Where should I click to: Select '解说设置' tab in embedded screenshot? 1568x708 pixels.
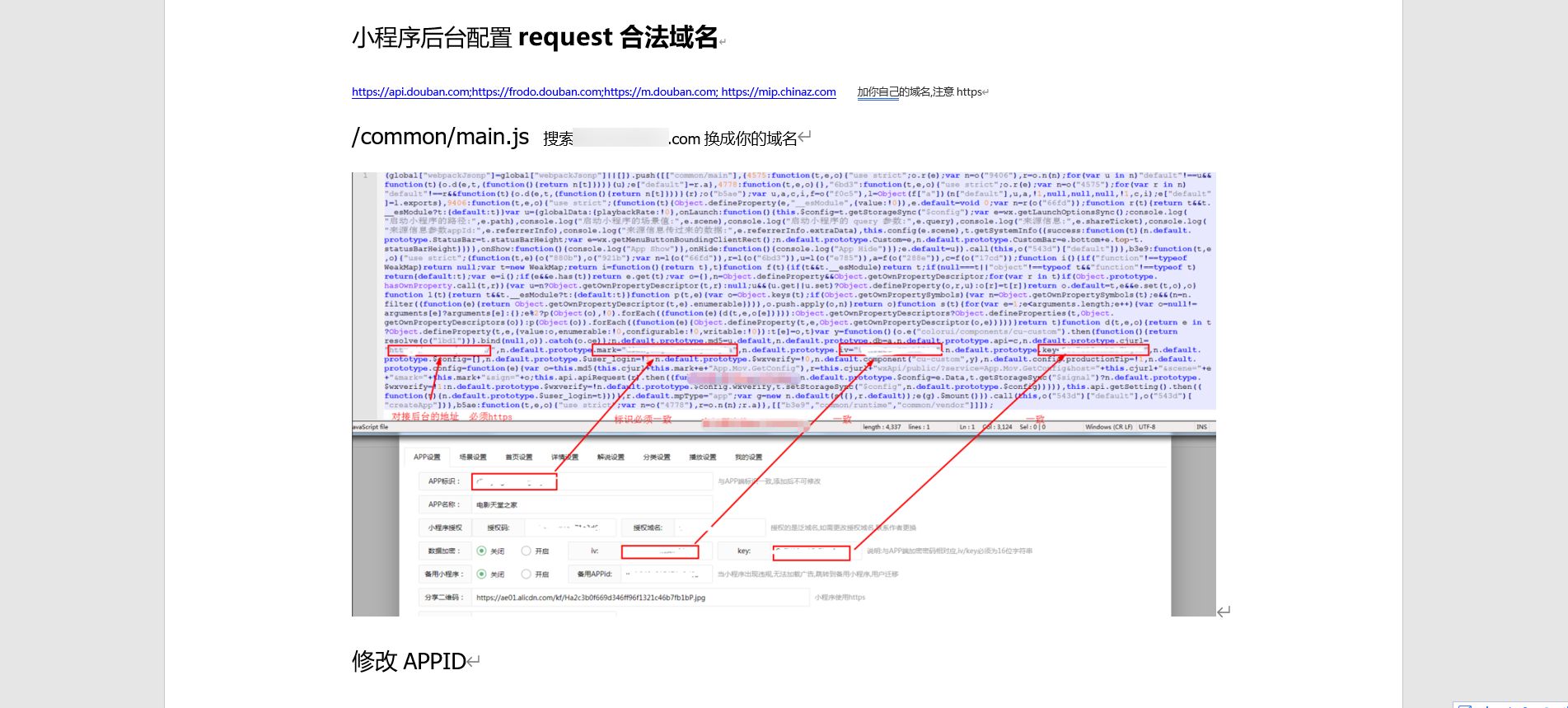pos(611,457)
